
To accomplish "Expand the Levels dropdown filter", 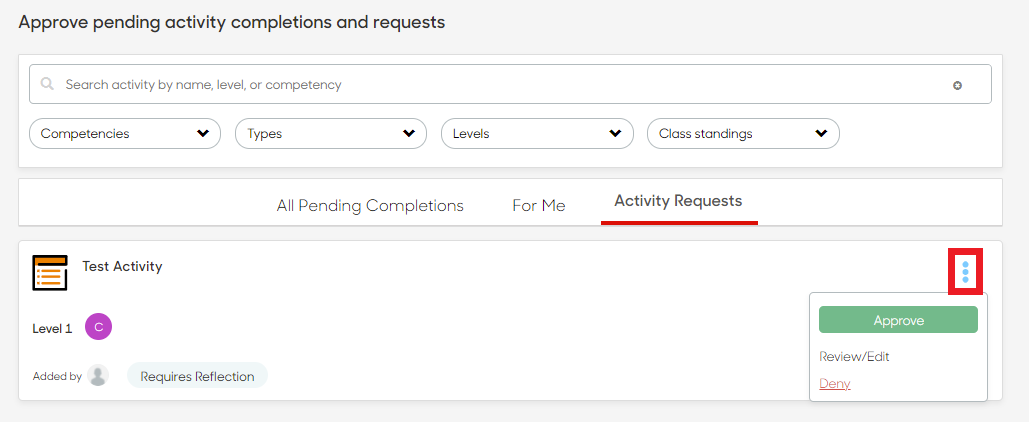I will click(537, 133).
